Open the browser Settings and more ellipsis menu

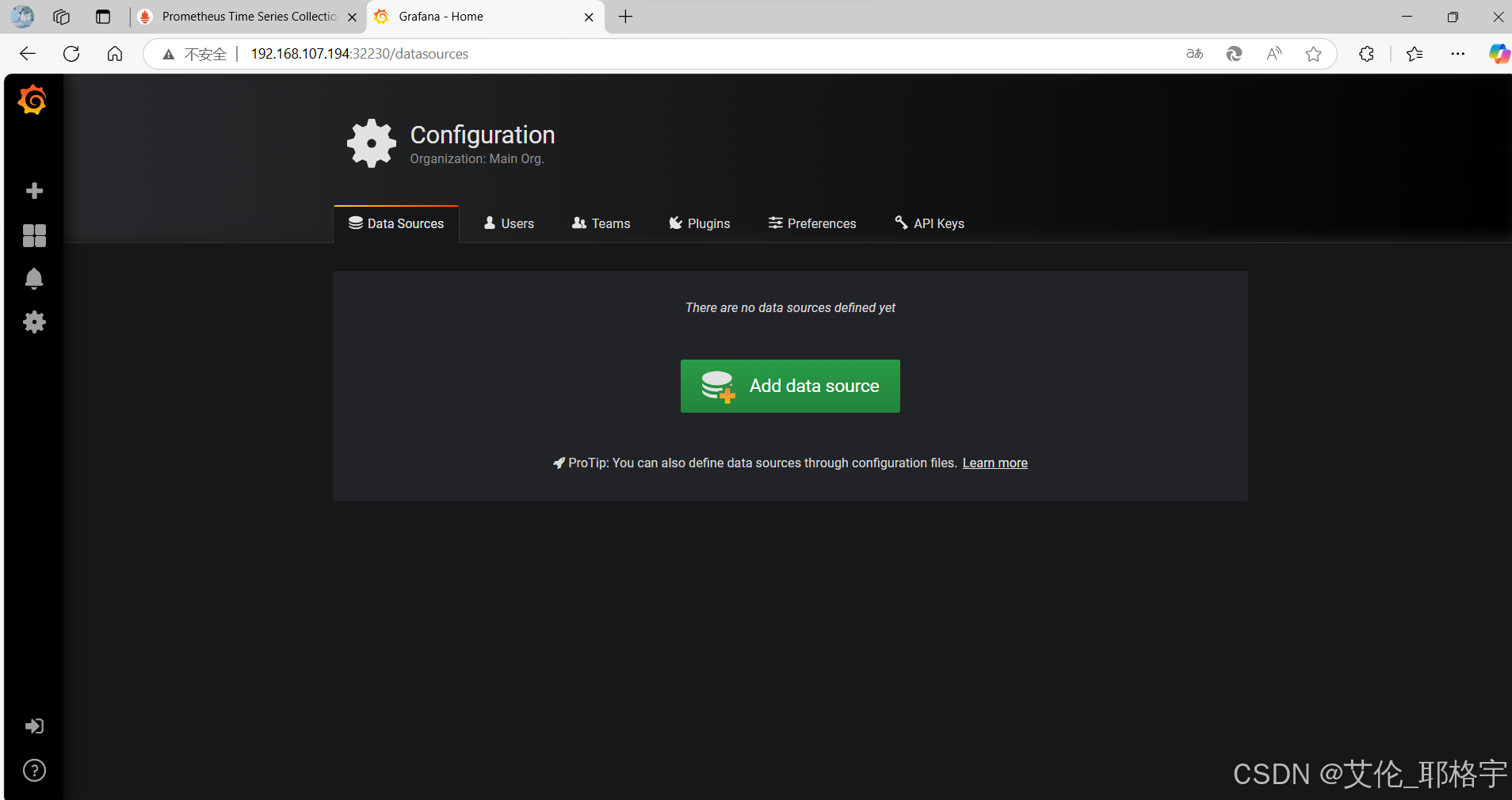(x=1457, y=54)
